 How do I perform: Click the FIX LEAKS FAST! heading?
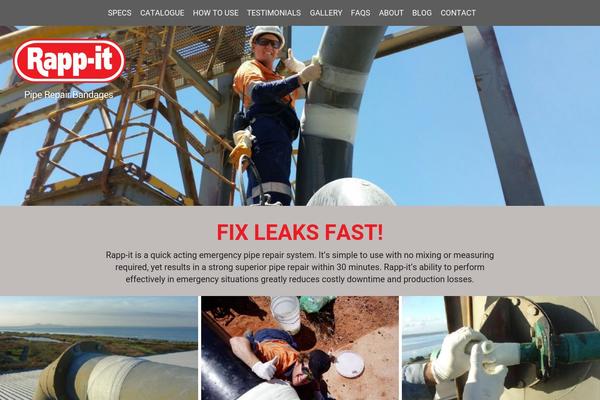300,232
